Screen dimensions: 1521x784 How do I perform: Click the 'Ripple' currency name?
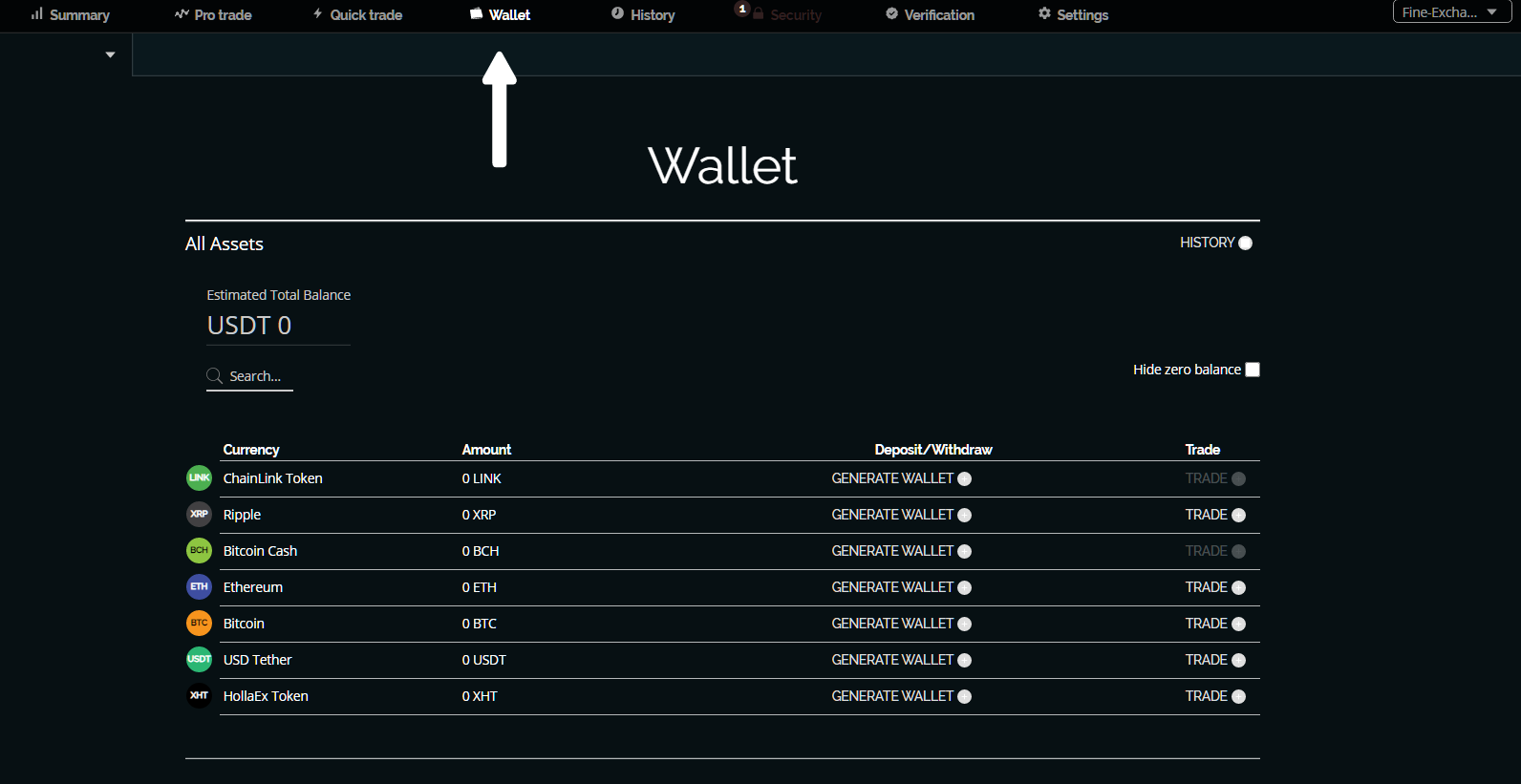pyautogui.click(x=242, y=515)
